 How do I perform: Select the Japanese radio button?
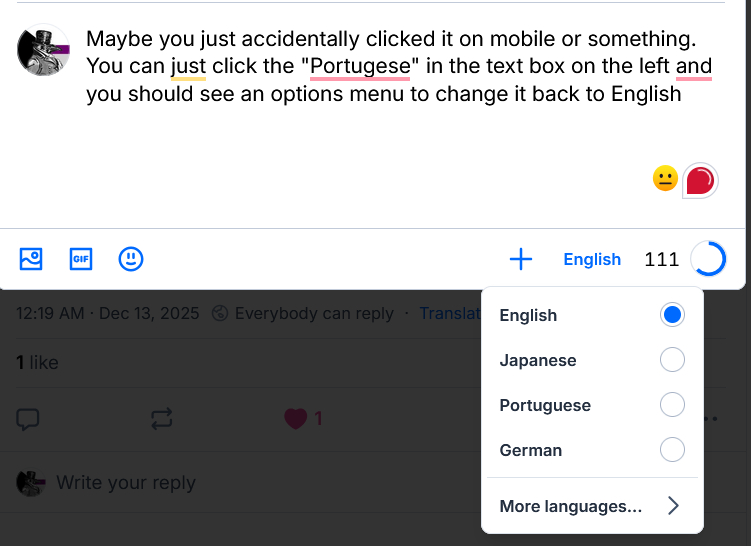click(x=673, y=360)
